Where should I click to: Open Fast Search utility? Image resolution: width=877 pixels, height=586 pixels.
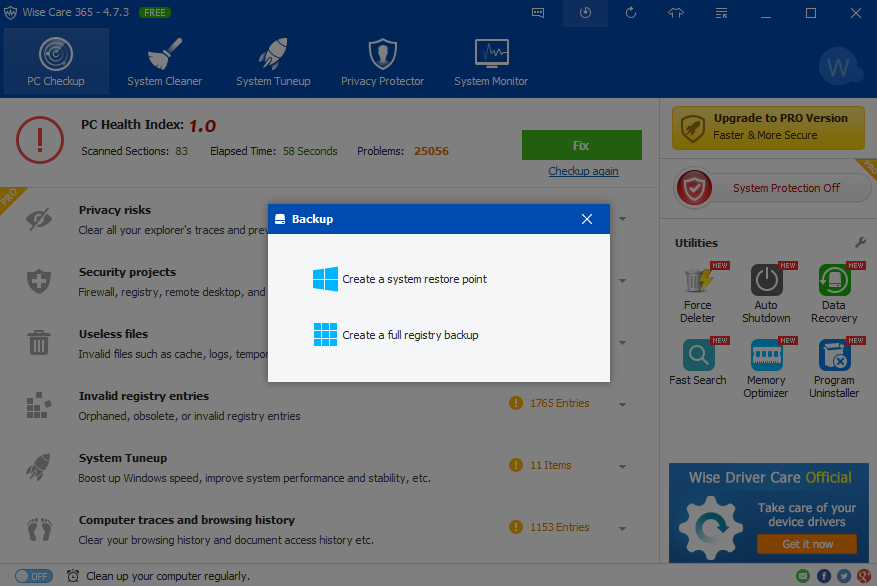(698, 362)
